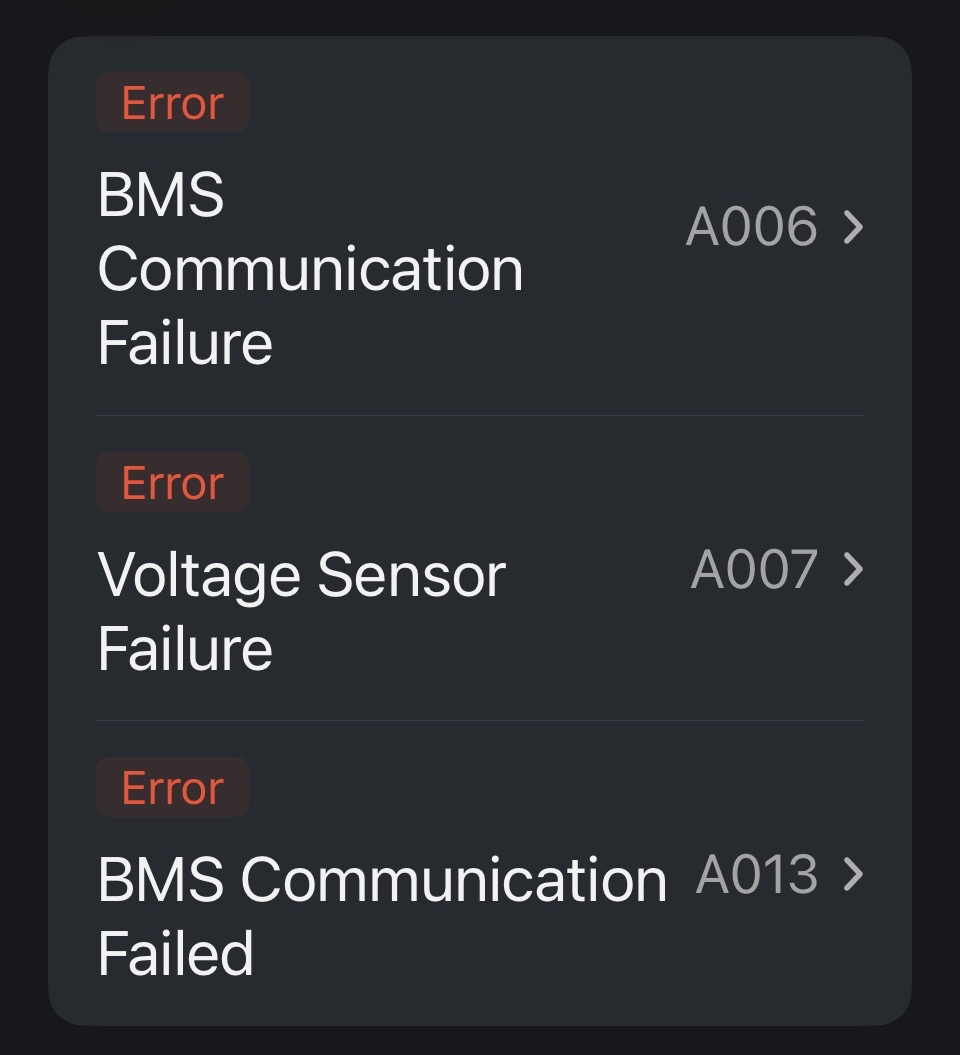Screen dimensions: 960x1055
Task: Tap the Error badge above BMS Communication Failure
Action: coord(172,103)
